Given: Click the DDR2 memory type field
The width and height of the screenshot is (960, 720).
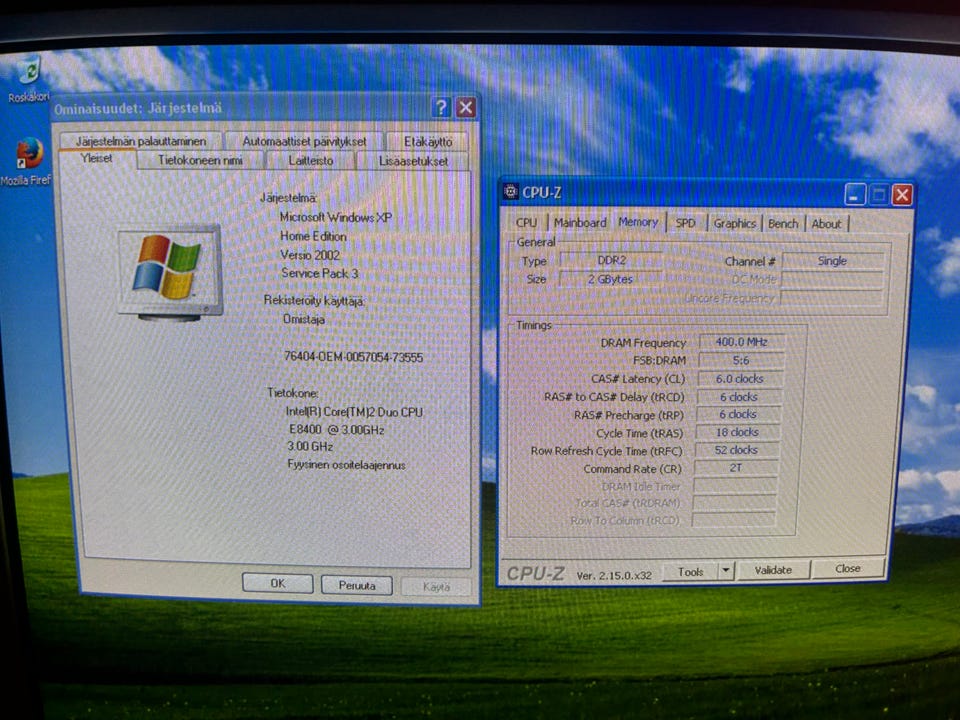Looking at the screenshot, I should [611, 260].
